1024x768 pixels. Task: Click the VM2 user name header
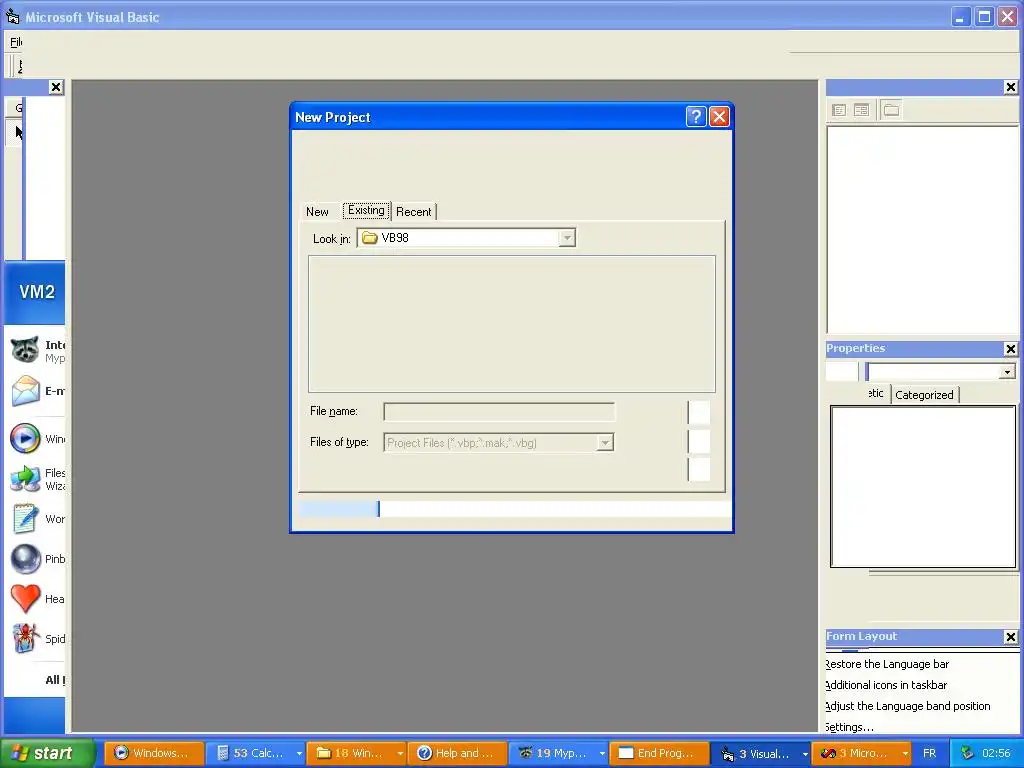pyautogui.click(x=37, y=292)
